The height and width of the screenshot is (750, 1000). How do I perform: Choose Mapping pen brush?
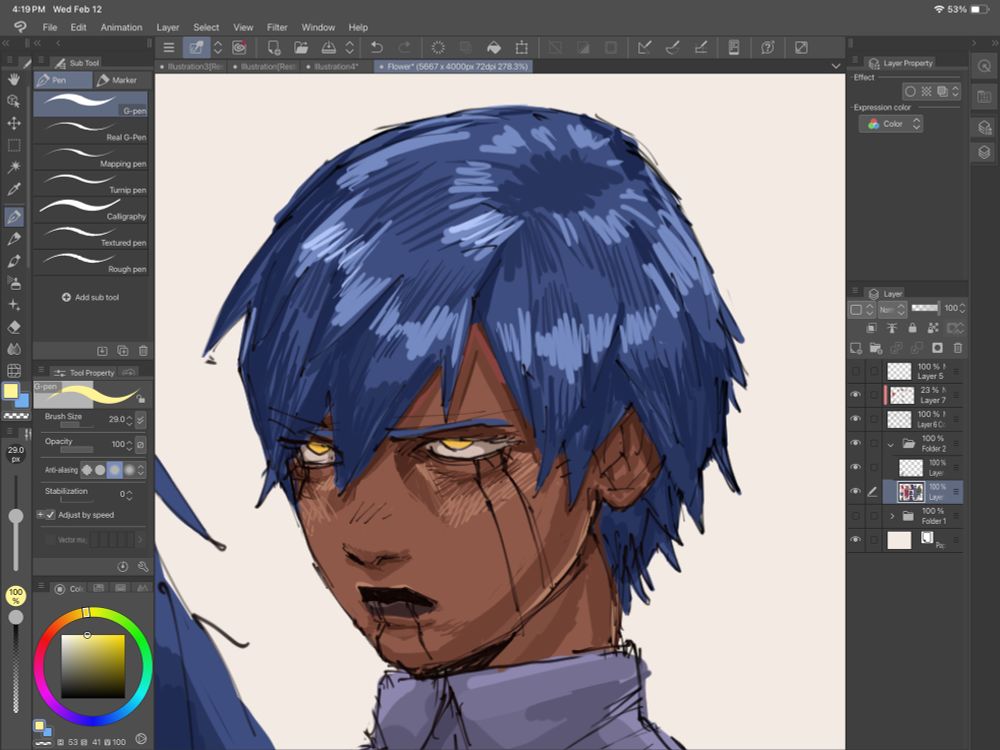click(x=91, y=157)
